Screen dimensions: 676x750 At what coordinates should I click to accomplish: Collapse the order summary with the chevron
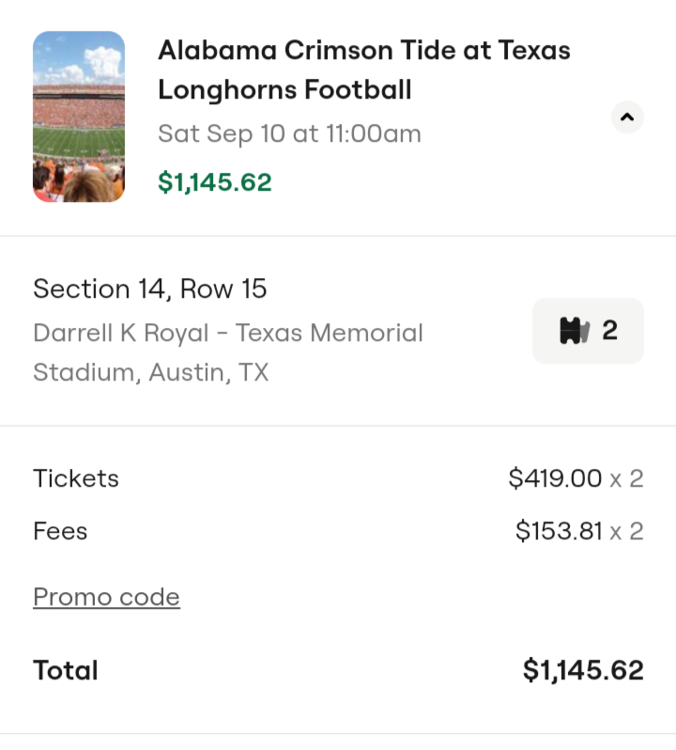click(627, 117)
